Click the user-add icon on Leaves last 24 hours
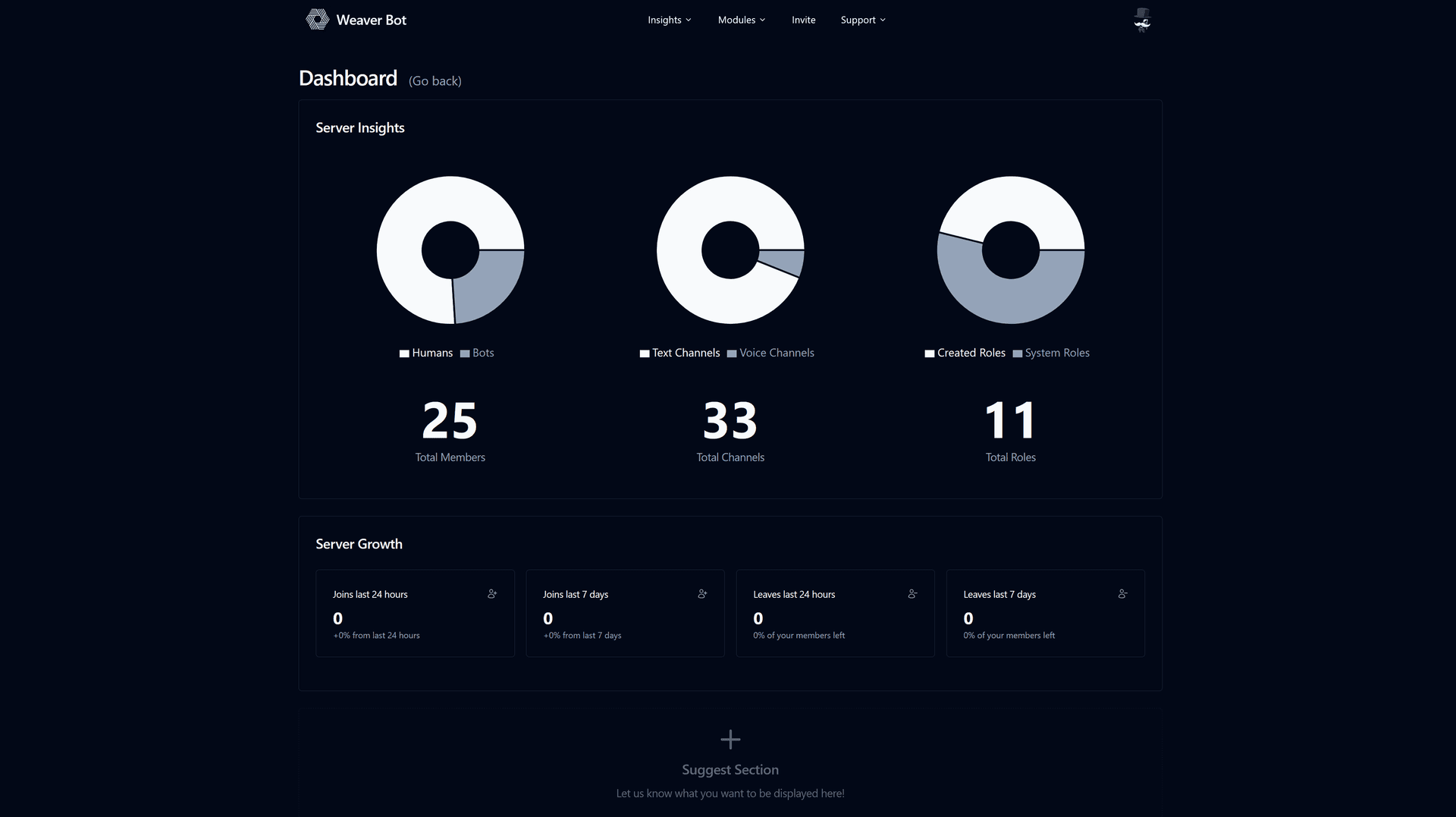Screen dimensions: 1456x817 tap(912, 594)
